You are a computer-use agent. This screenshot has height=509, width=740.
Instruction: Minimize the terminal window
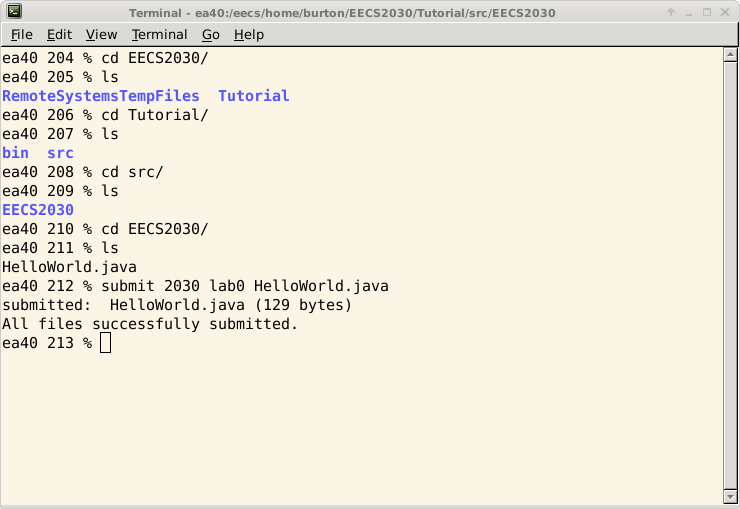[689, 12]
